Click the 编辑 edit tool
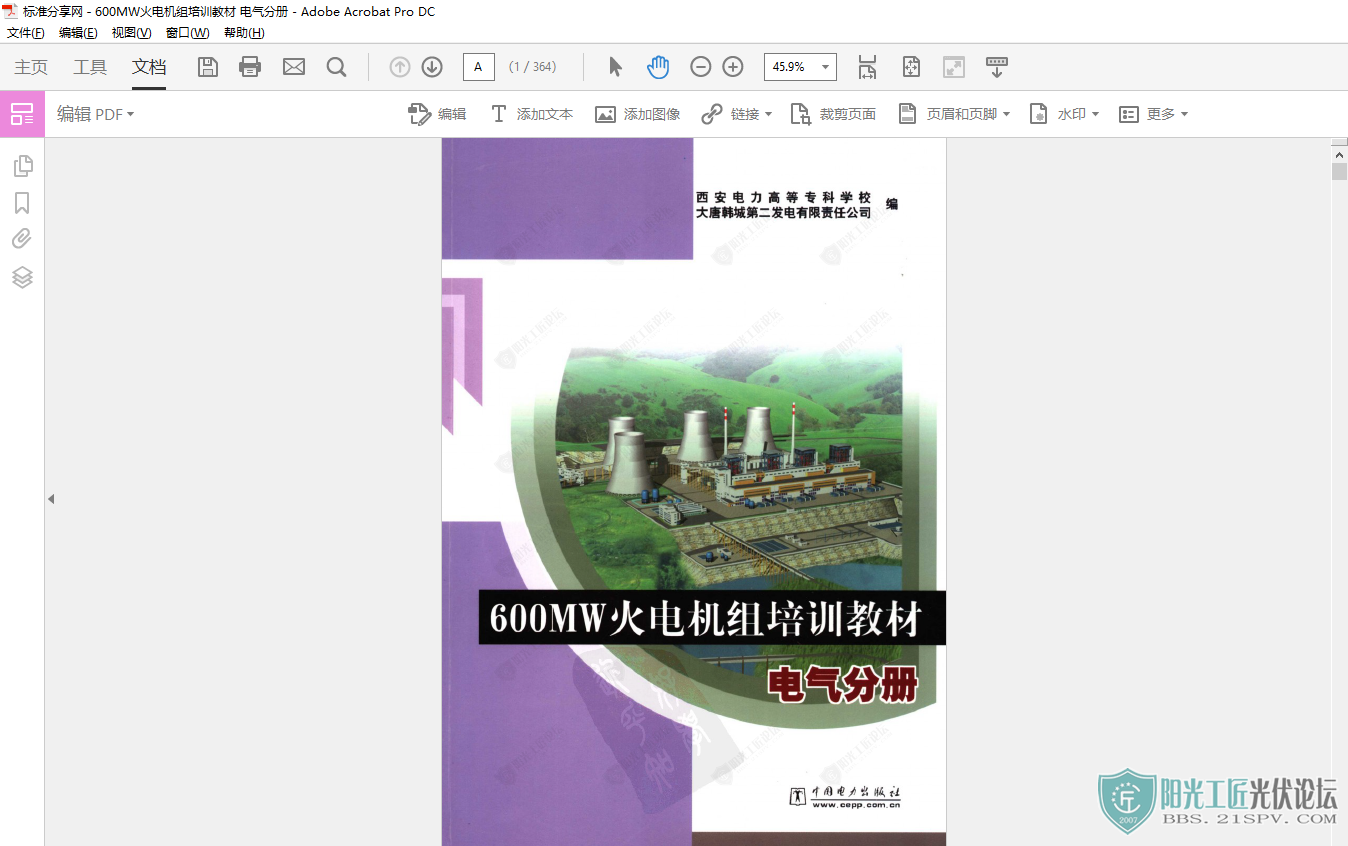This screenshot has height=846, width=1348. pyautogui.click(x=437, y=114)
